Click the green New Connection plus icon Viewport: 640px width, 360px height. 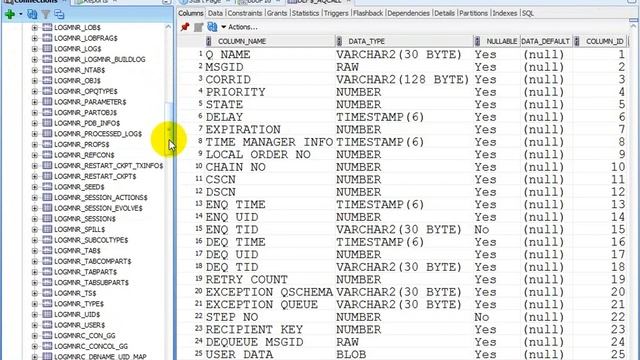10,15
